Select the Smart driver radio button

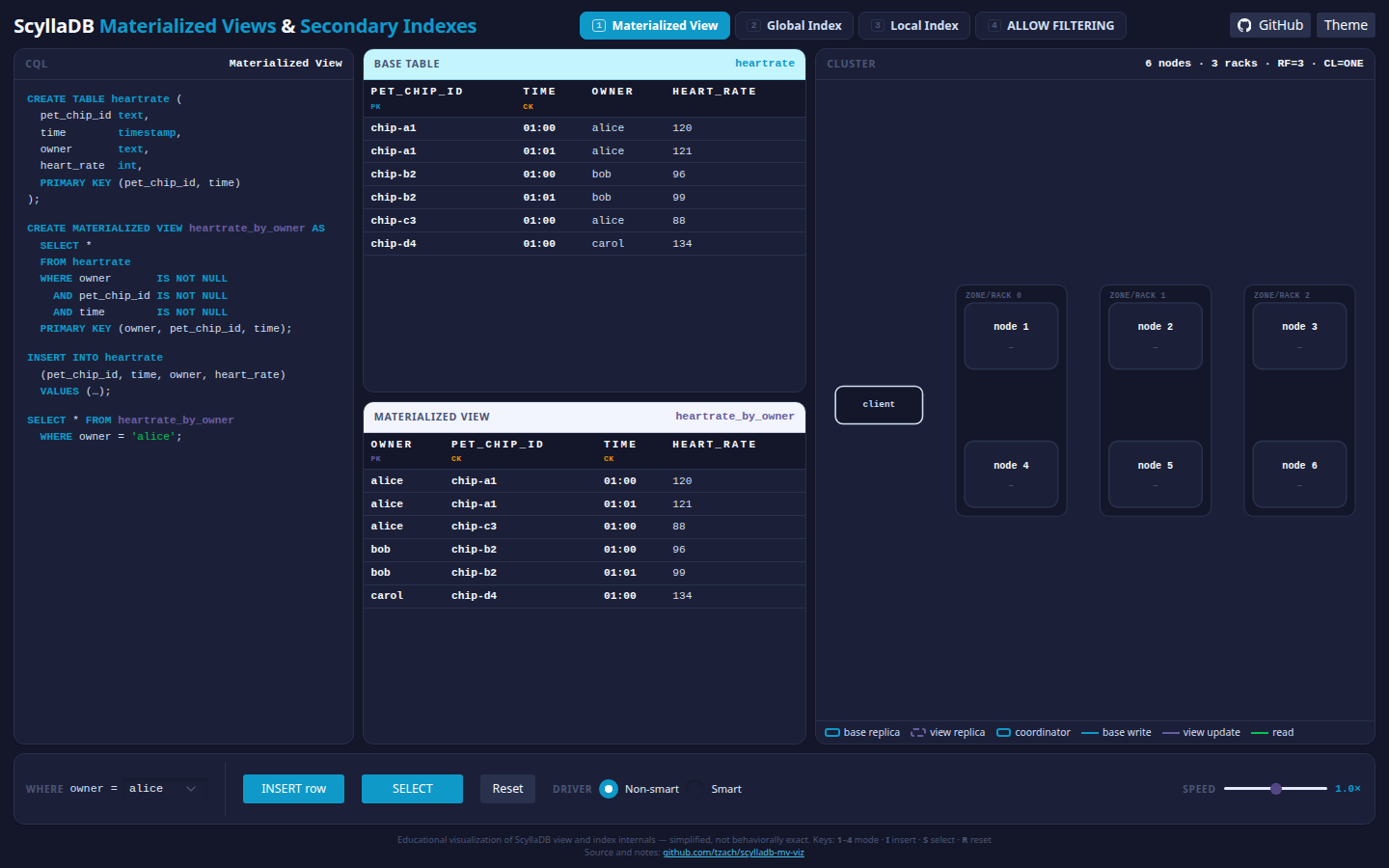click(695, 789)
